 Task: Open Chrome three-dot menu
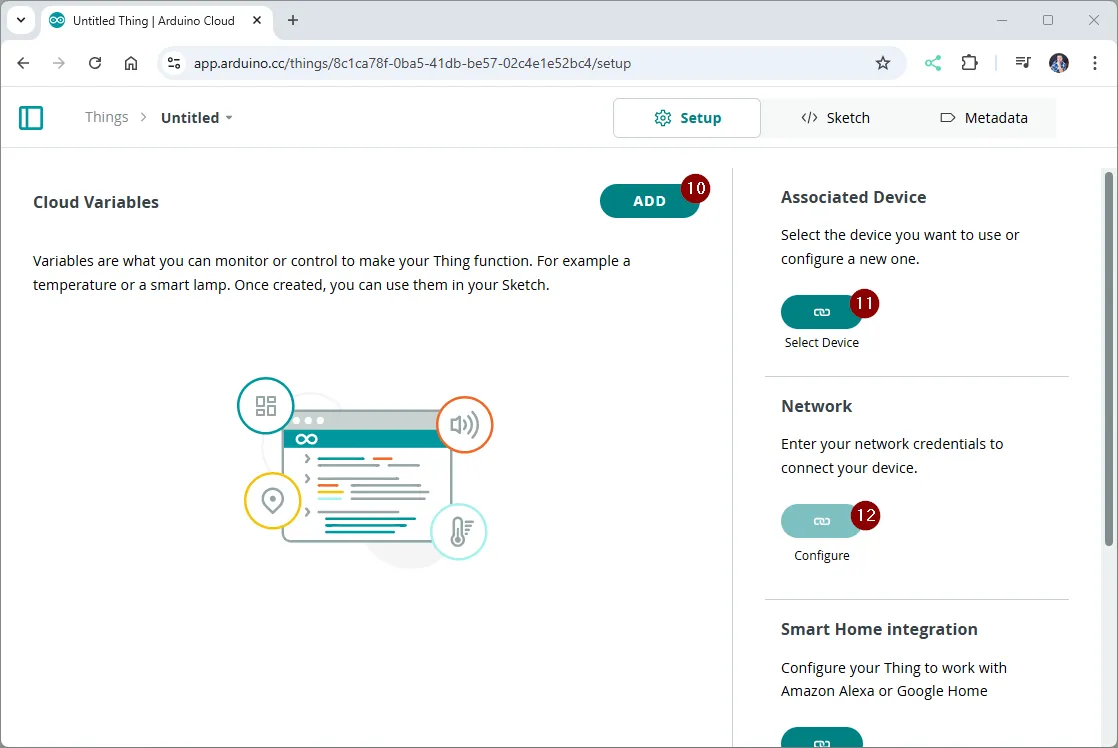pos(1093,63)
